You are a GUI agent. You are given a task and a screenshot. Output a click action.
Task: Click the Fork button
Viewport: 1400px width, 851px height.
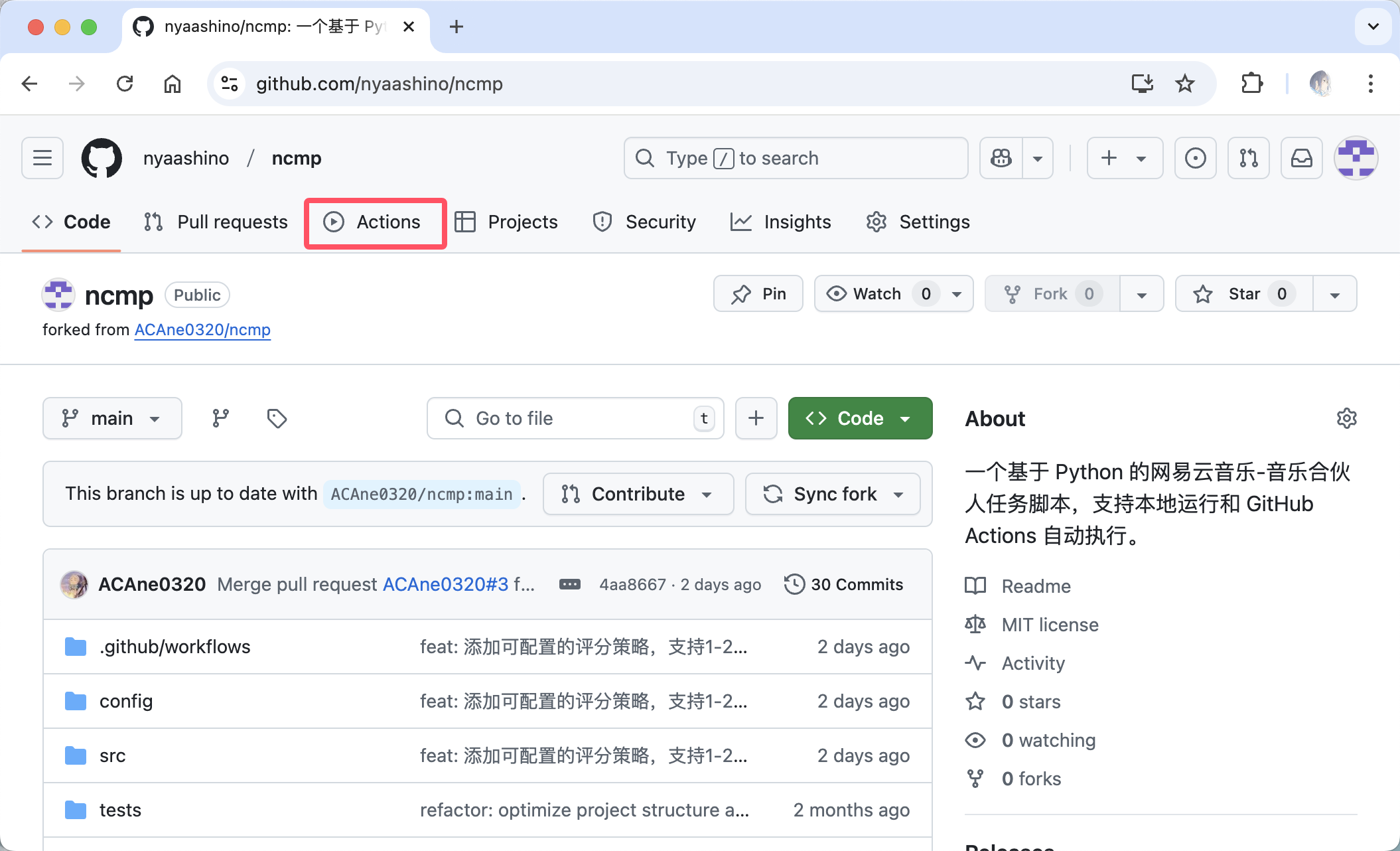point(1053,293)
